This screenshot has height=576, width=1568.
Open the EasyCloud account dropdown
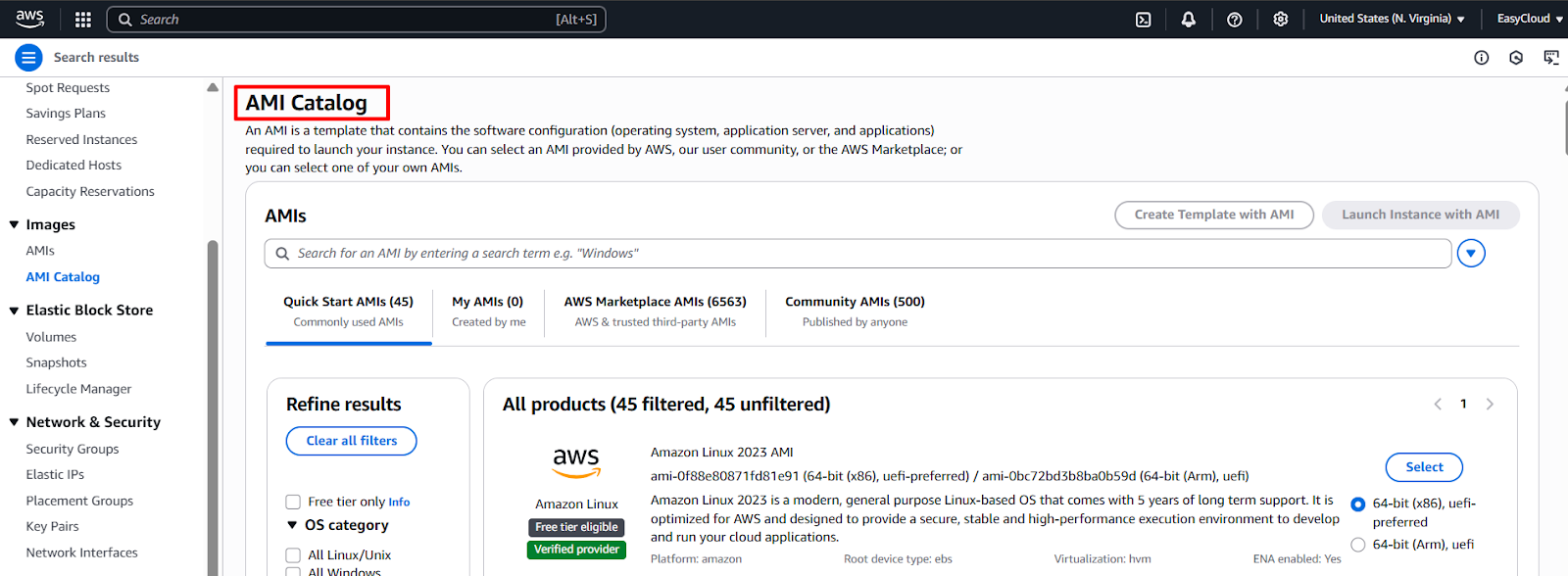(x=1529, y=19)
